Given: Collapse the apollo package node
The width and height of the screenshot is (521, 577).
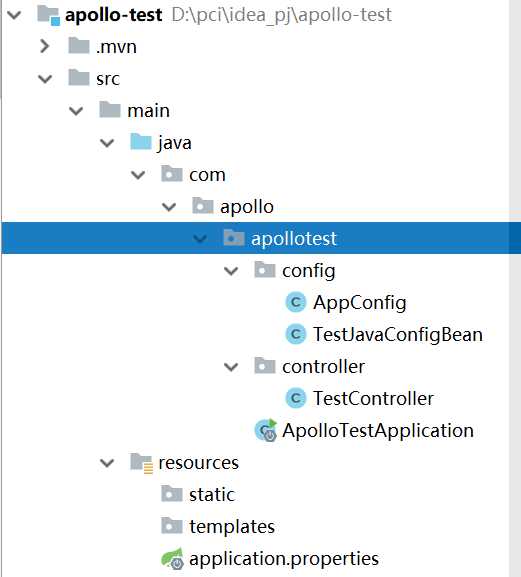Looking at the screenshot, I should 169,207.
